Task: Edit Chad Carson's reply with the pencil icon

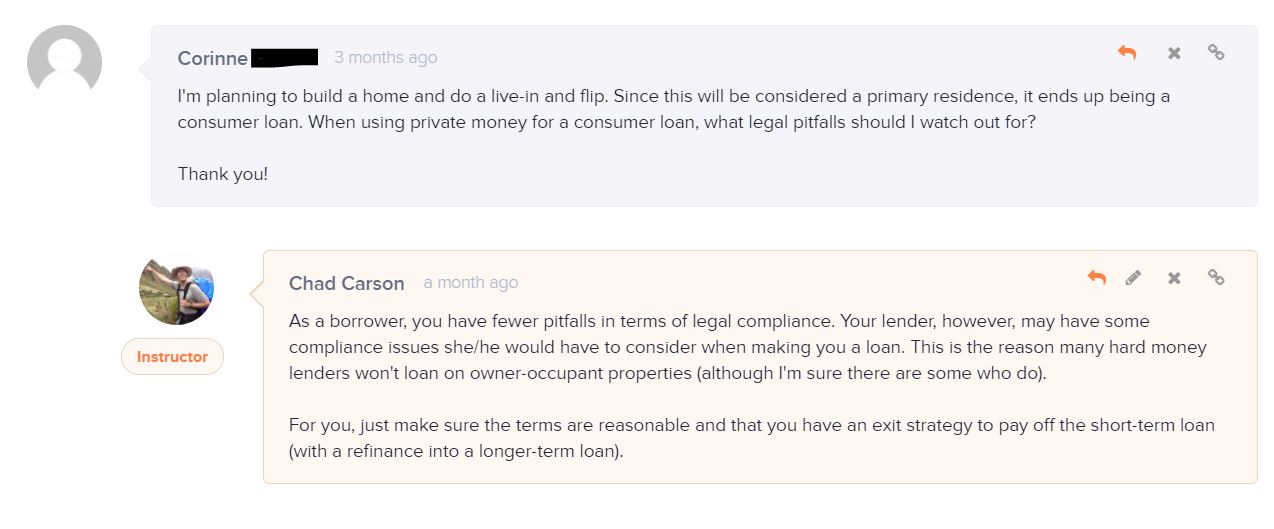Action: [x=1133, y=278]
